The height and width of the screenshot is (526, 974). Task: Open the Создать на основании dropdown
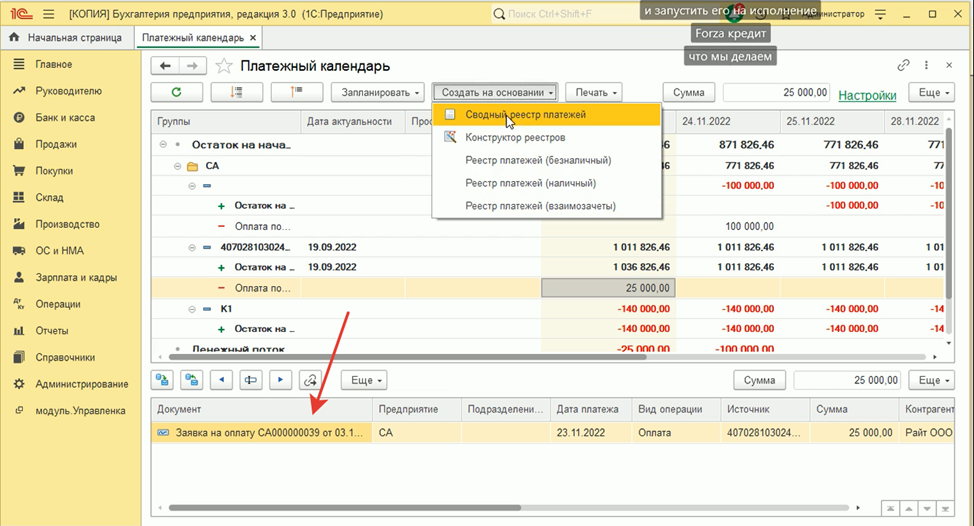[x=496, y=92]
